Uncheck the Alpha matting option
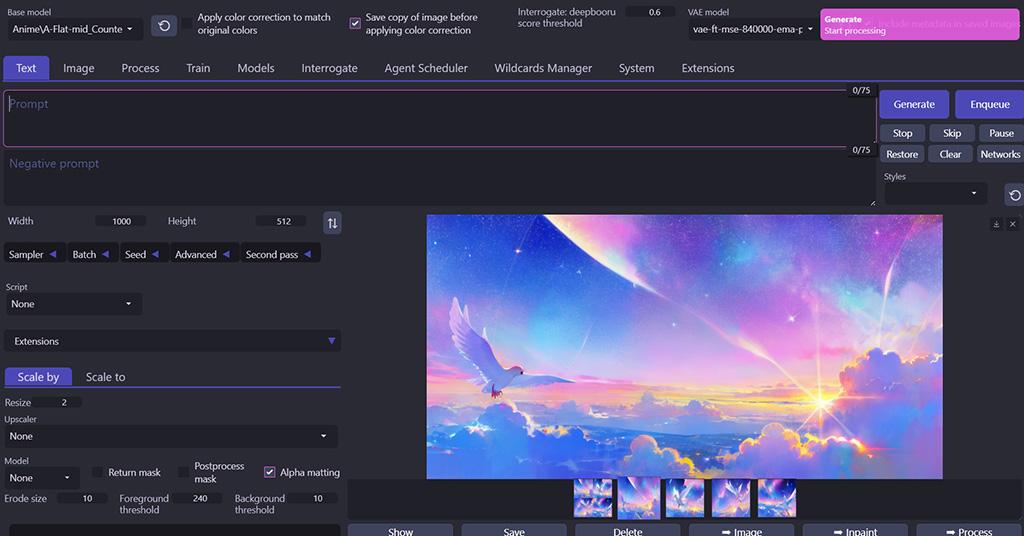 (270, 472)
